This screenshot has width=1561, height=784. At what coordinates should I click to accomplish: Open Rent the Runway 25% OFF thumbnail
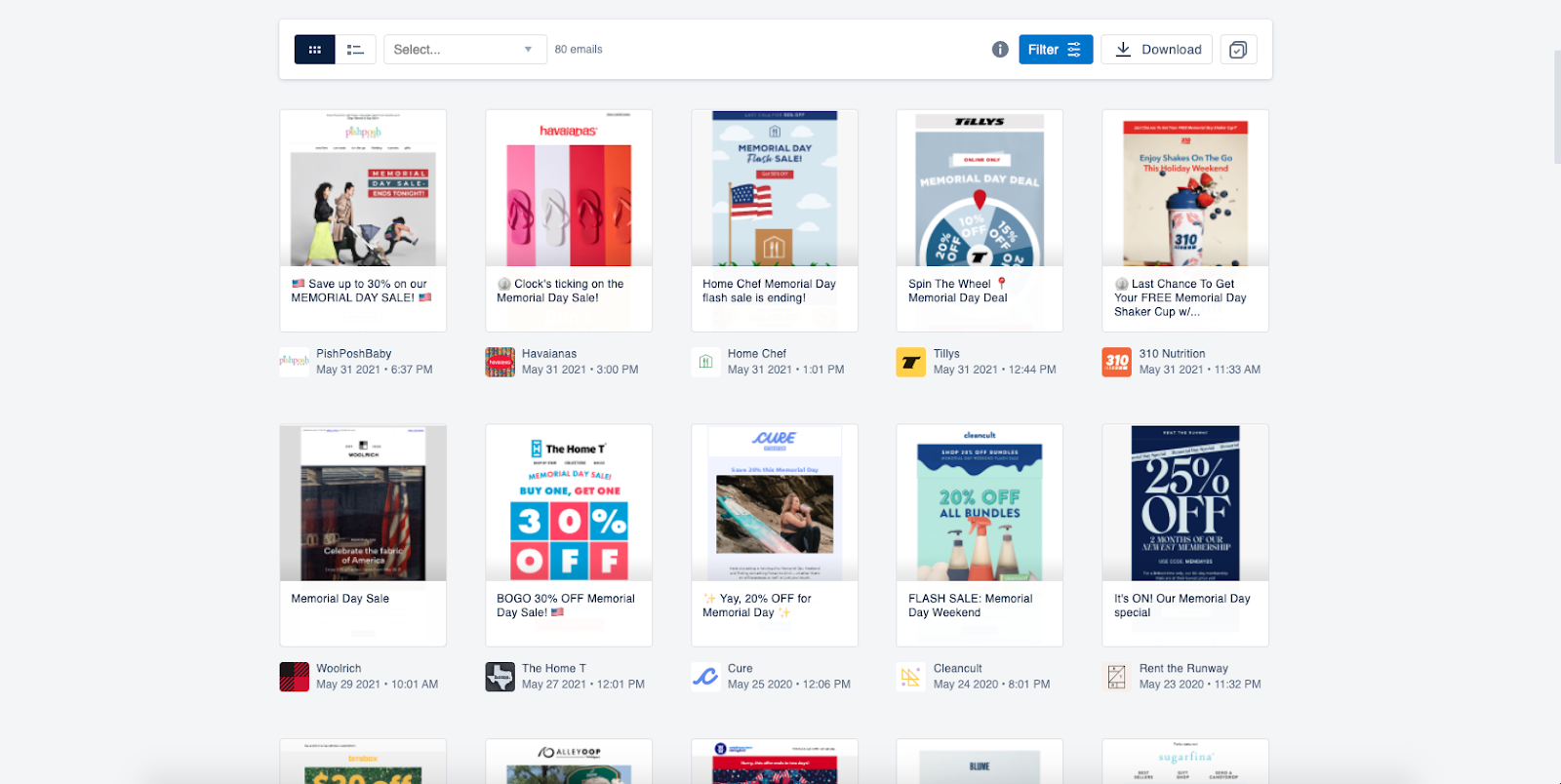[1185, 503]
